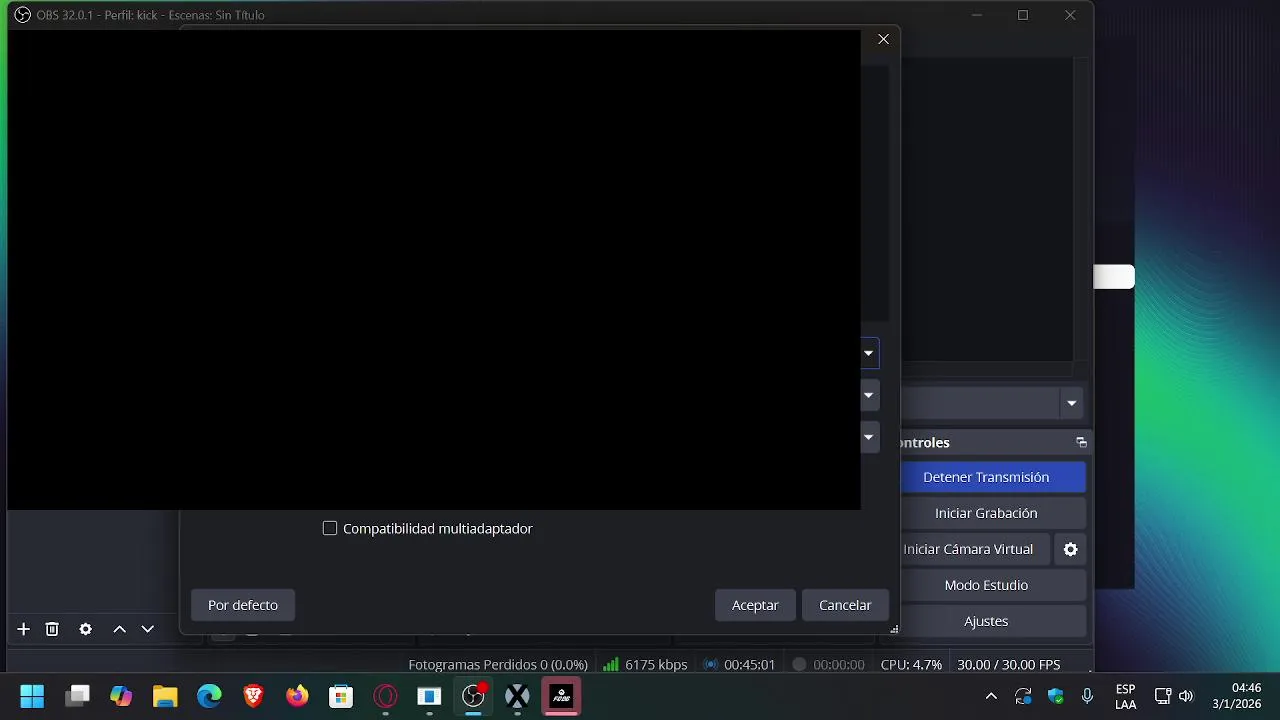Show hidden tray icons chevron

click(991, 696)
